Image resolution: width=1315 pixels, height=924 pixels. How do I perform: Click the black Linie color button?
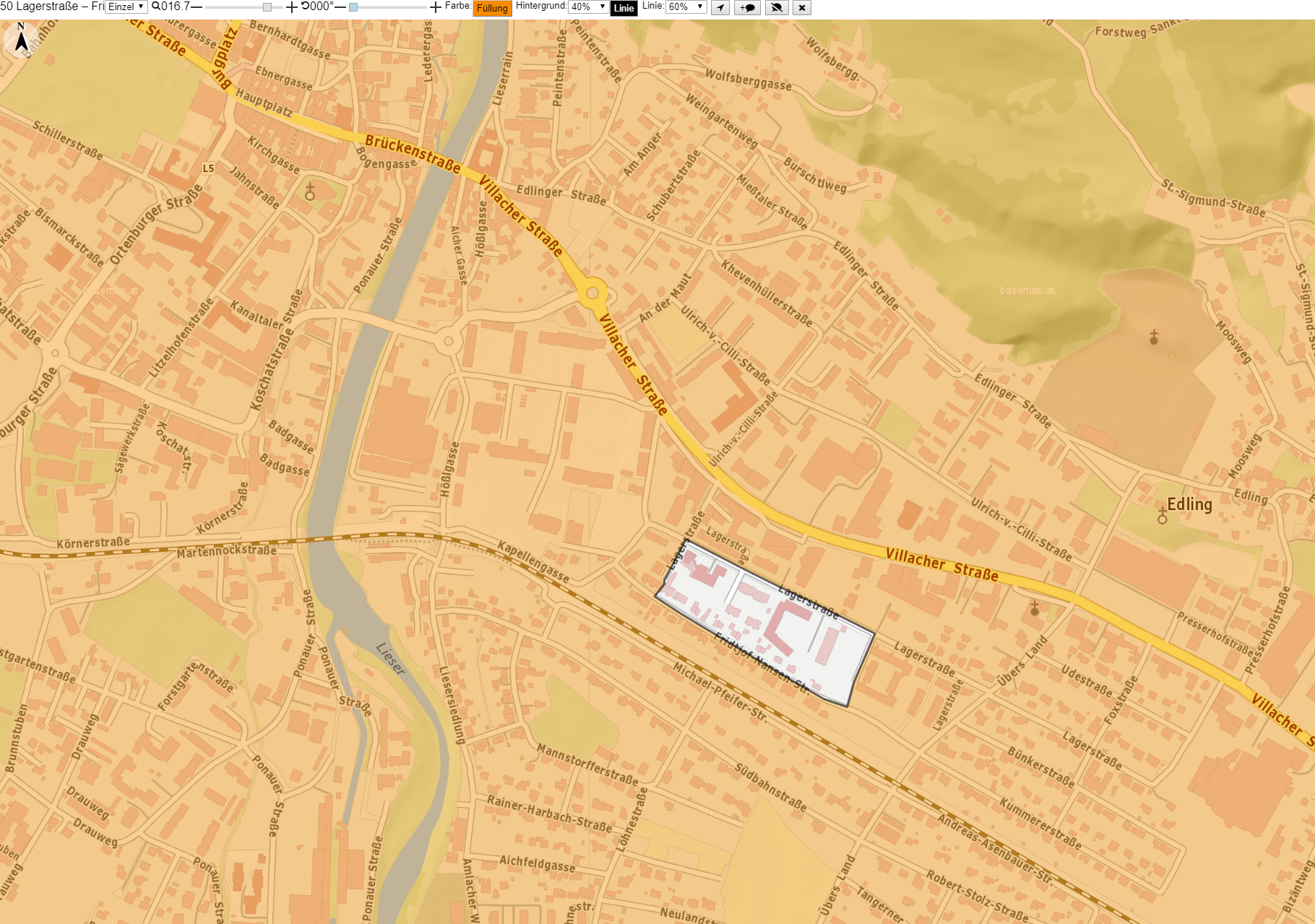coord(624,9)
